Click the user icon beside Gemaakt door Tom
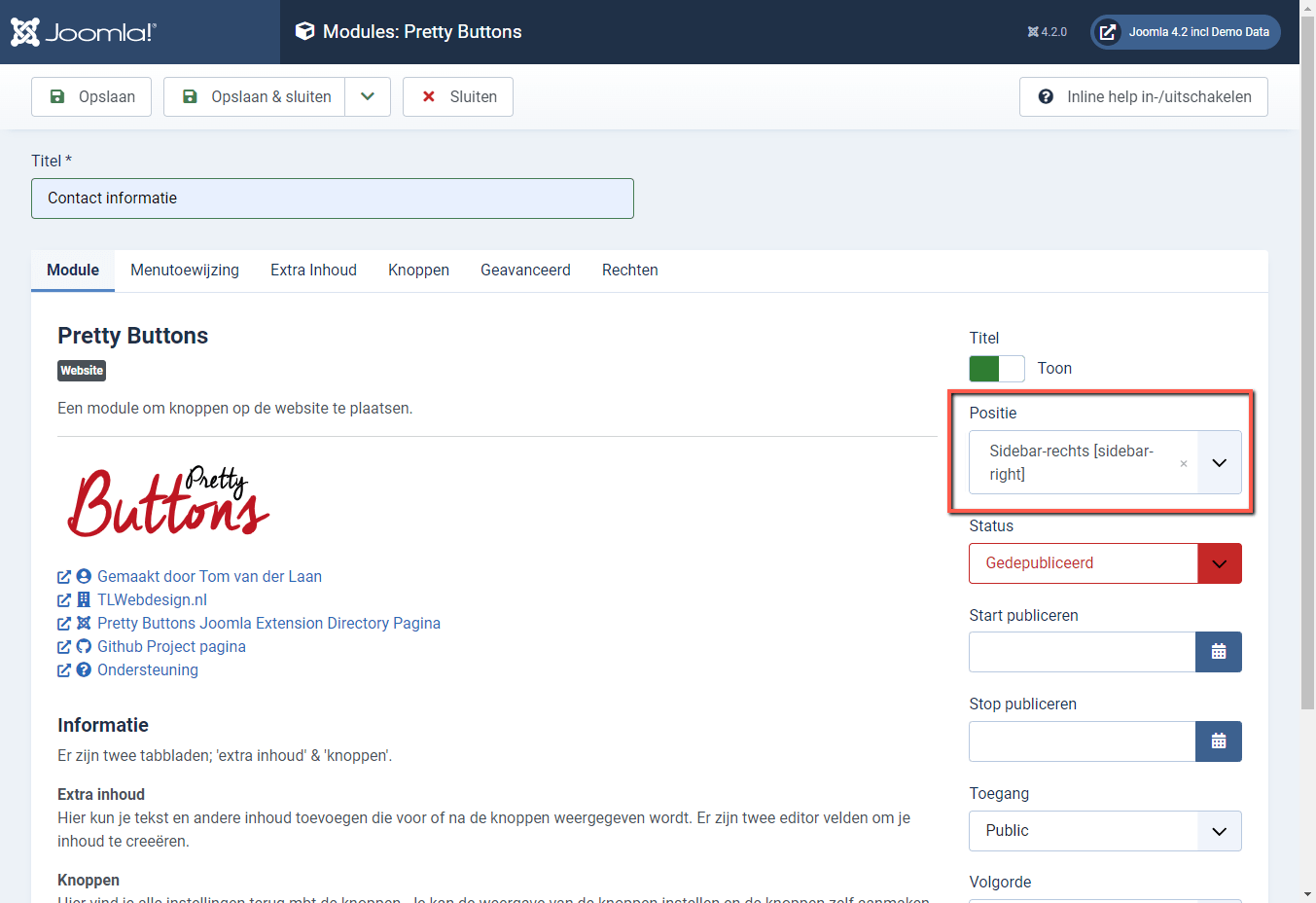This screenshot has height=903, width=1316. pos(84,576)
